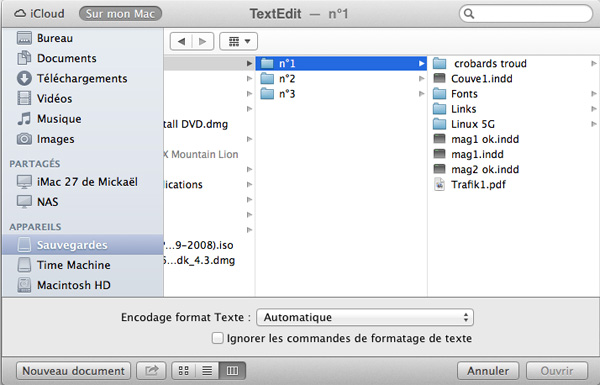Image resolution: width=600 pixels, height=385 pixels.
Task: Select iMac 27 de Mickaël shared computer
Action: 82,182
